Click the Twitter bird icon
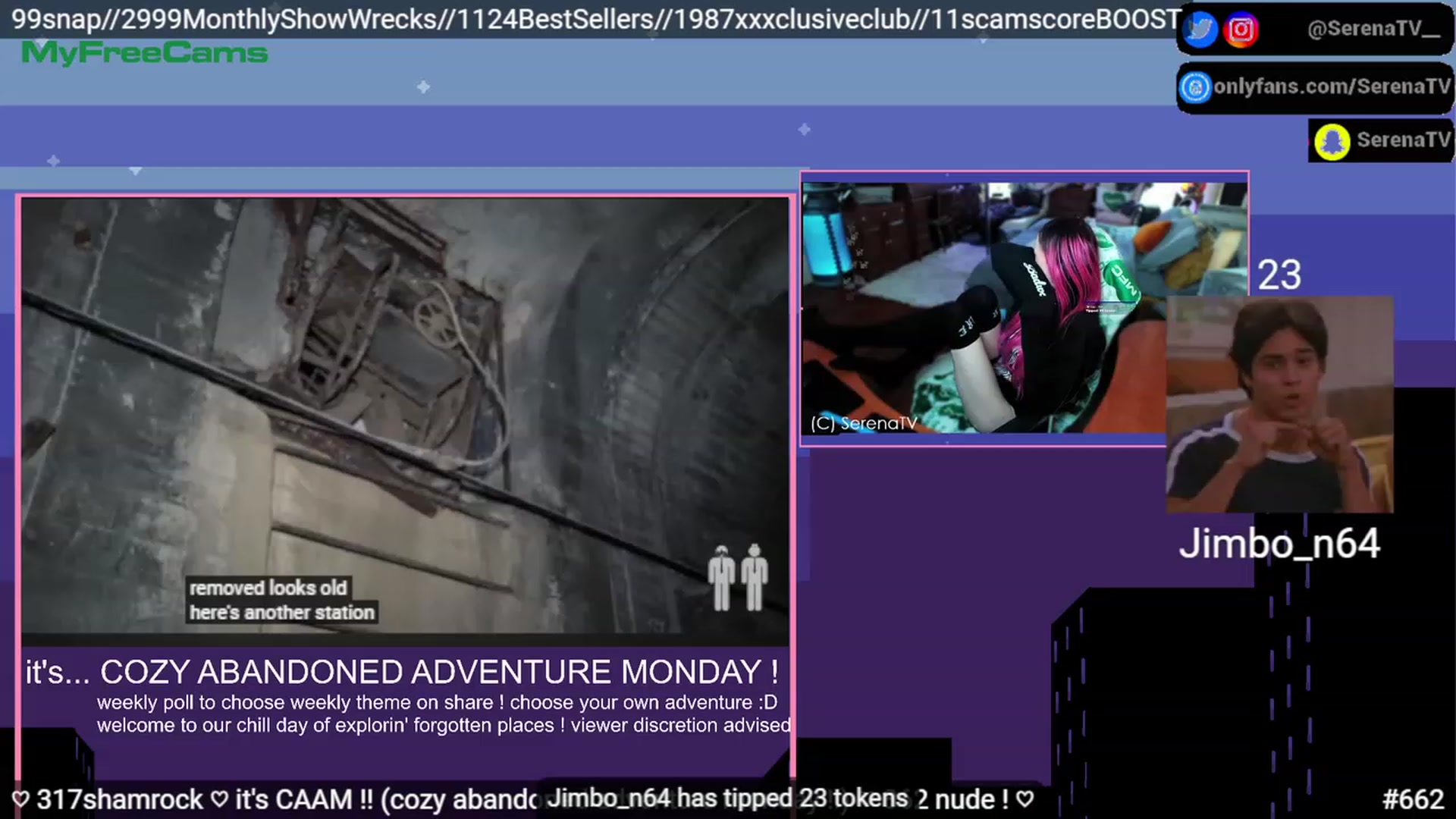This screenshot has width=1456, height=819. point(1200,30)
